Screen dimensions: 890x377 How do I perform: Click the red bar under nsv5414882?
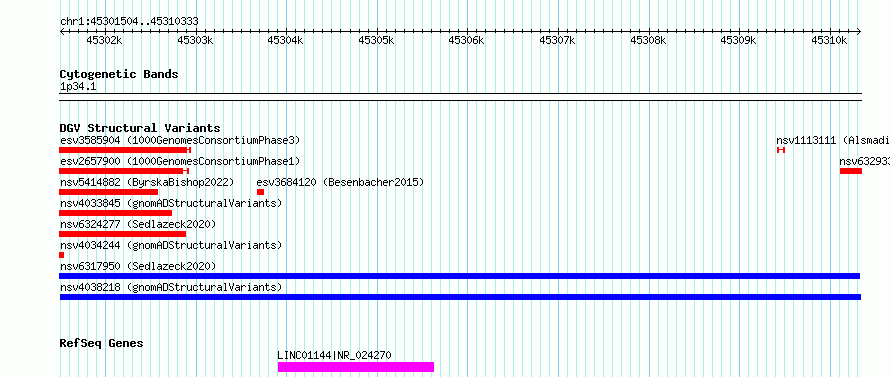tap(108, 192)
